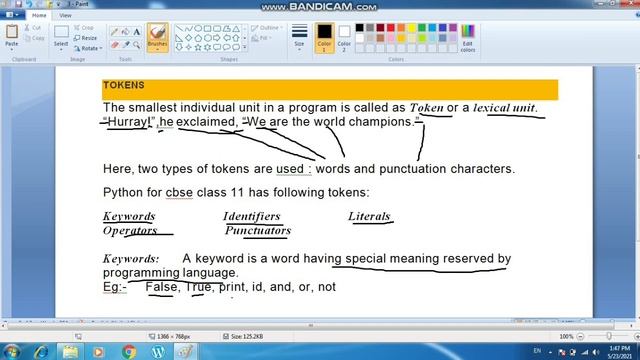Choose the straight Line shape
Screen dimensions: 640x360
point(180,29)
